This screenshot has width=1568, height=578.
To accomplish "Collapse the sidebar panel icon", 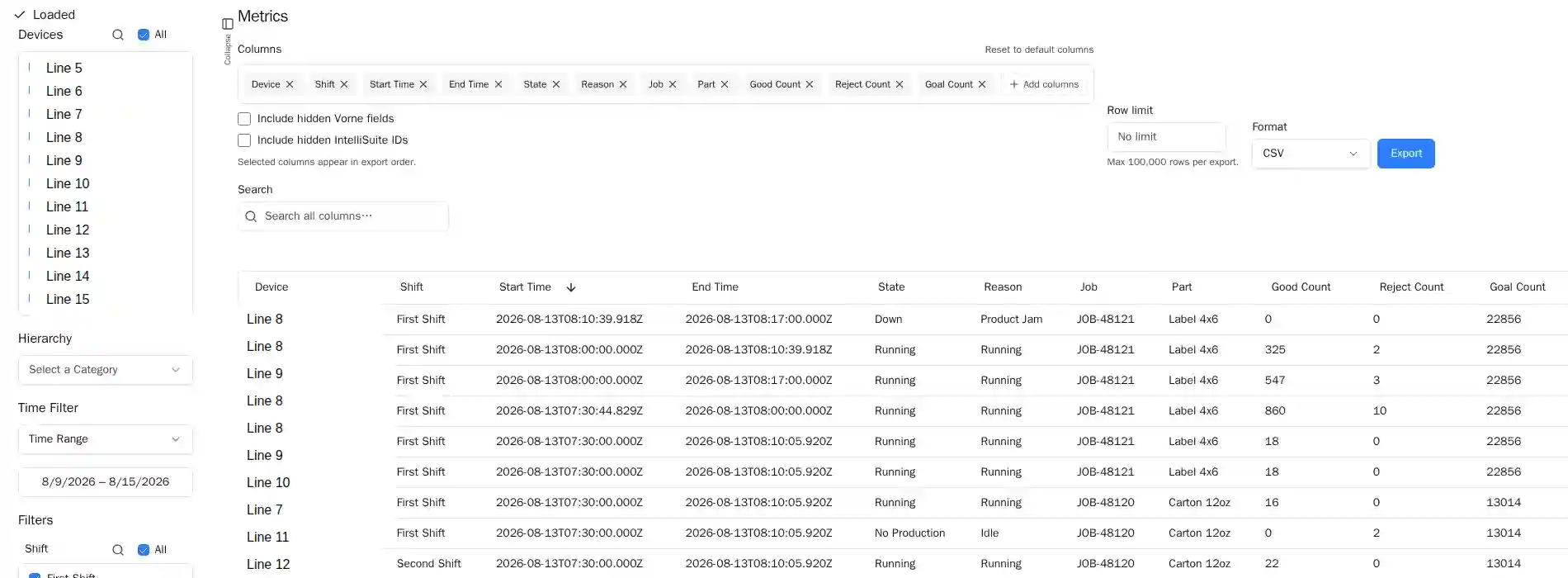I will tap(228, 24).
